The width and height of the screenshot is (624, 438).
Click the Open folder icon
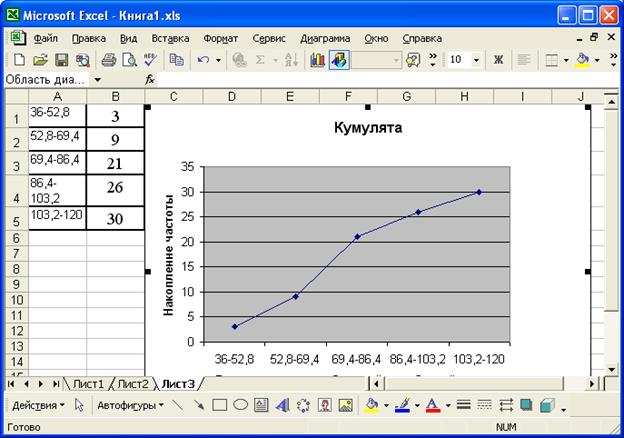[40, 60]
